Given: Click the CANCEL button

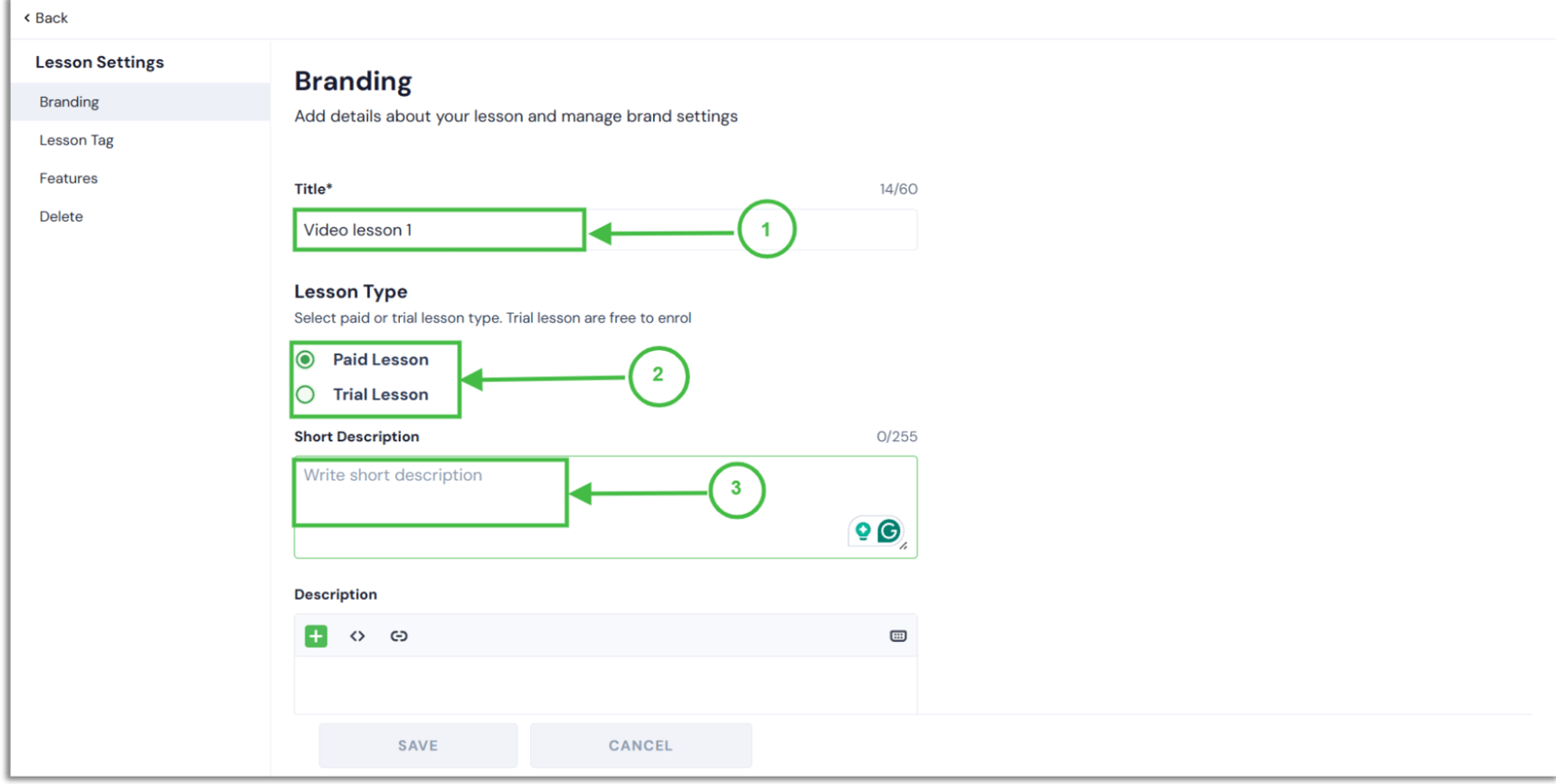Looking at the screenshot, I should pyautogui.click(x=640, y=745).
